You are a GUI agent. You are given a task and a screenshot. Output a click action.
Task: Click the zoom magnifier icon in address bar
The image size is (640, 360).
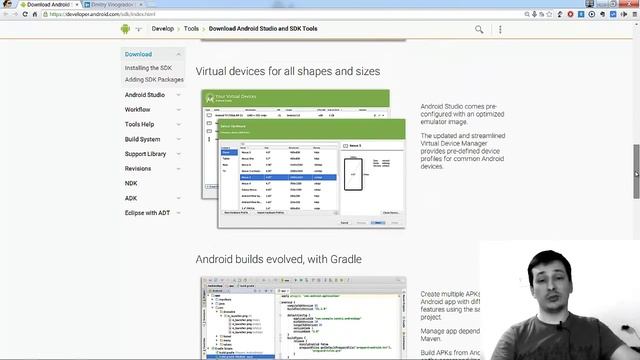[x=527, y=14]
